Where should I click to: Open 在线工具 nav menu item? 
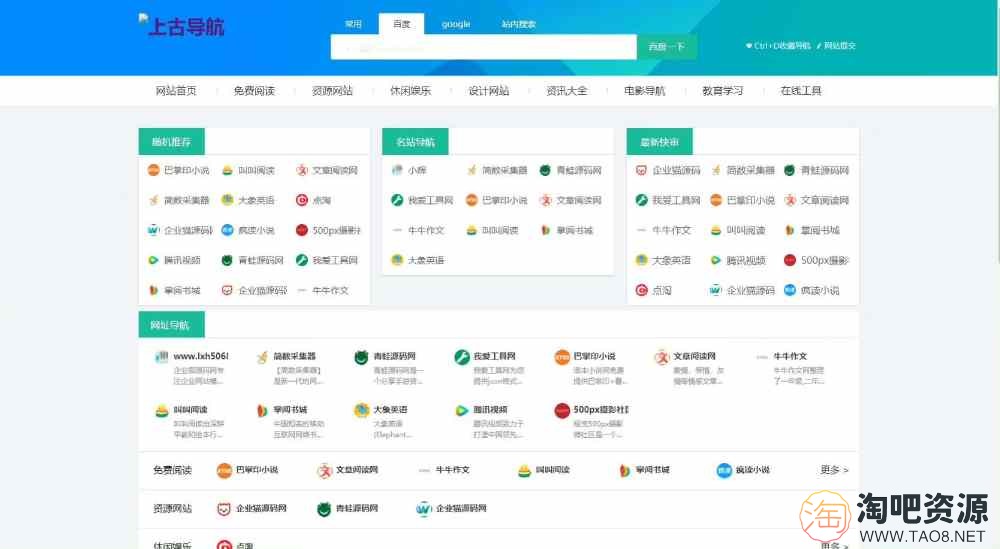tap(800, 91)
